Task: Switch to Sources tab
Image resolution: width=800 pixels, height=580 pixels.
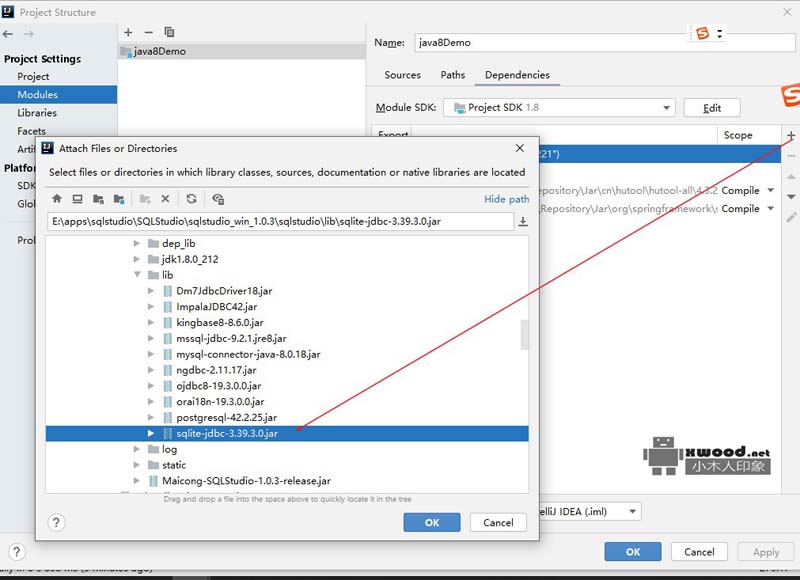Action: 402,75
